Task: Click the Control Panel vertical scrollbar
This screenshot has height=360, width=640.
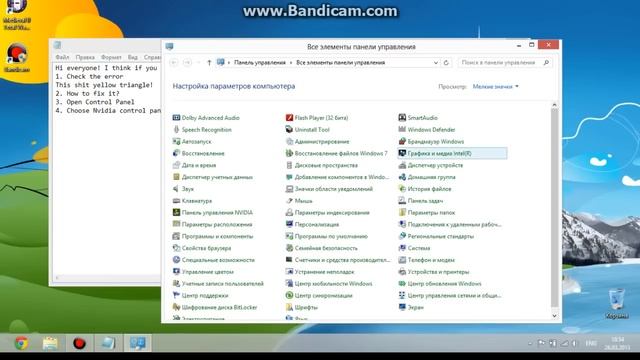Action: (554, 208)
